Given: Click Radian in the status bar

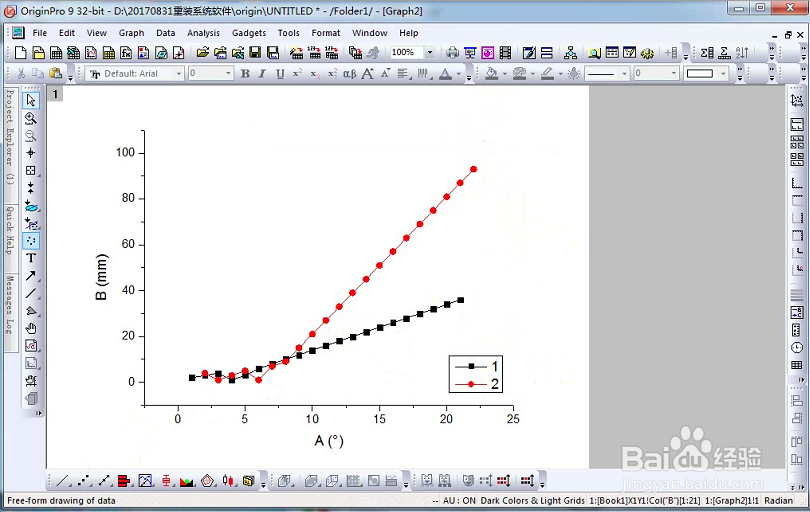Looking at the screenshot, I should [x=778, y=501].
